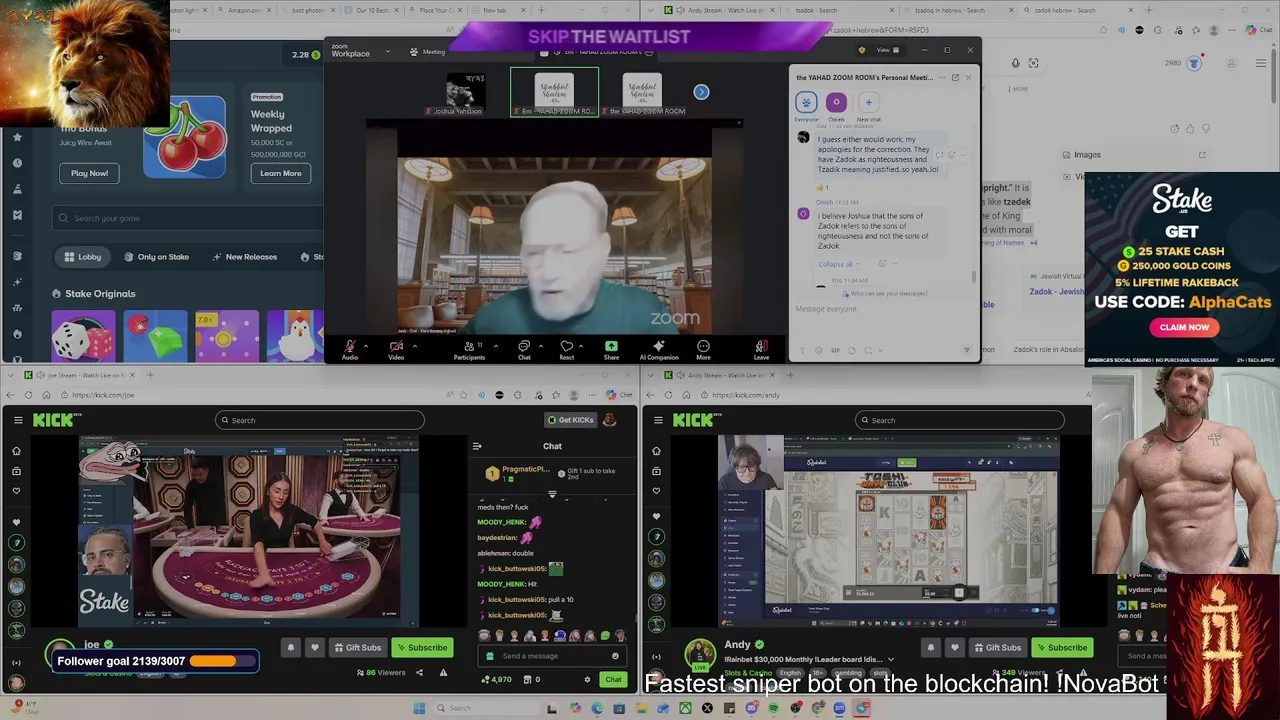Open Windows Start menu
1280x720 pixels.
pos(419,708)
